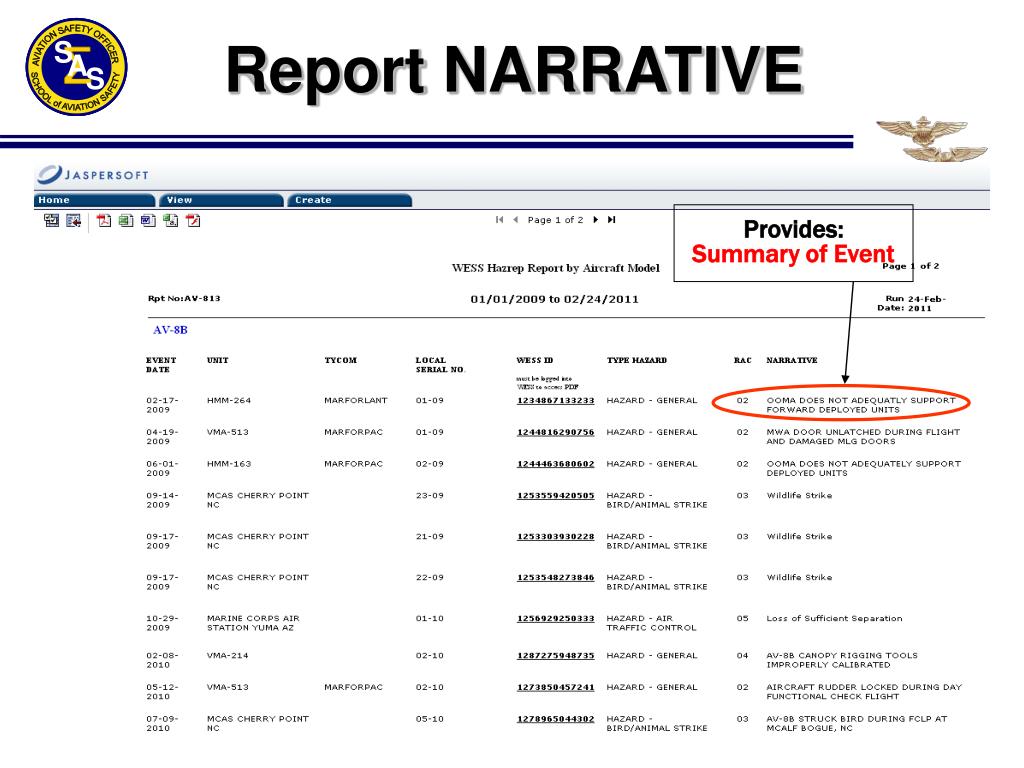1024x768 pixels.
Task: Click the 'Rpt No:AV-813' text
Action: [184, 298]
